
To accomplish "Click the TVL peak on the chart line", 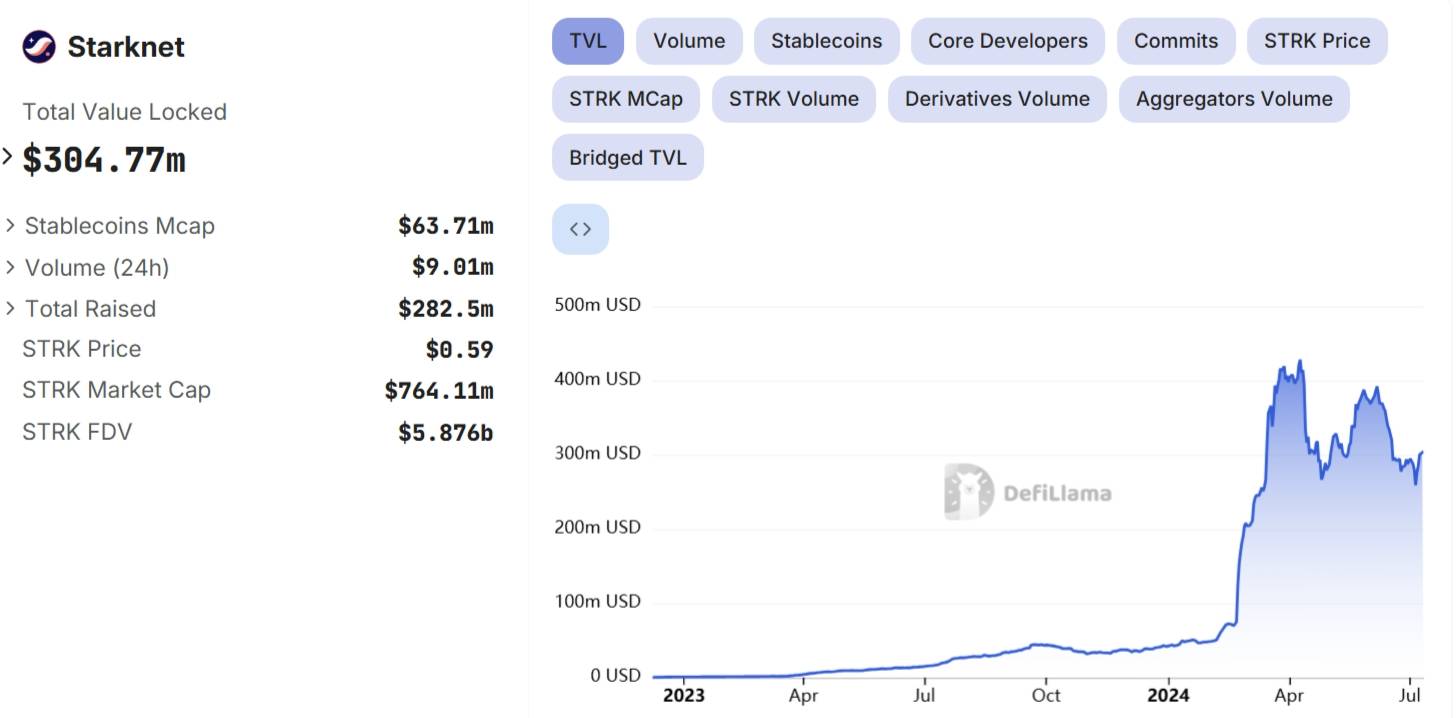I will (1300, 361).
